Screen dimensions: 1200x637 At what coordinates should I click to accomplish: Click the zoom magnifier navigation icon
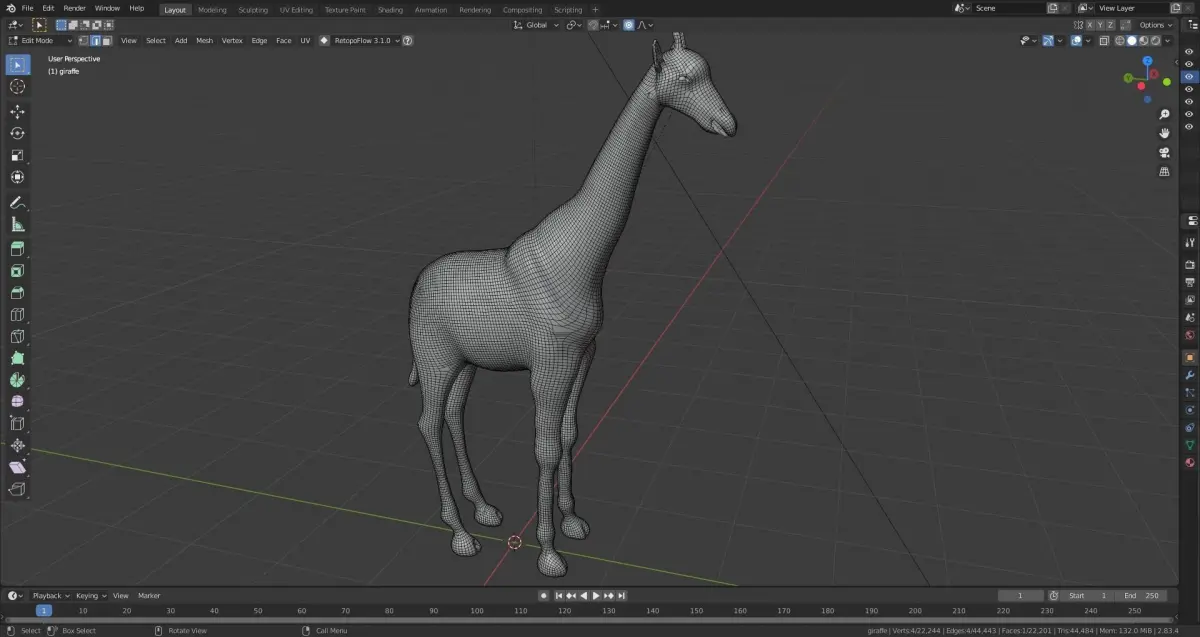1164,115
